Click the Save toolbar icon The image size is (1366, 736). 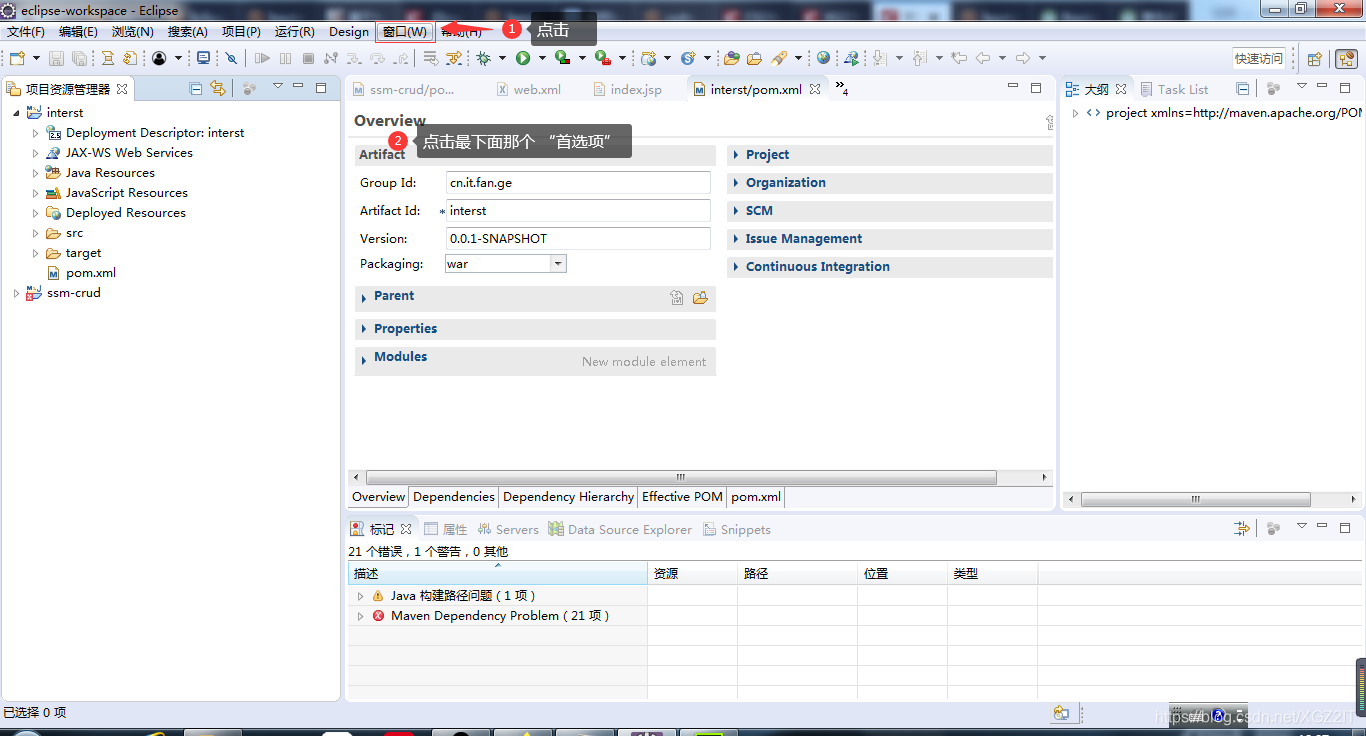(x=56, y=59)
